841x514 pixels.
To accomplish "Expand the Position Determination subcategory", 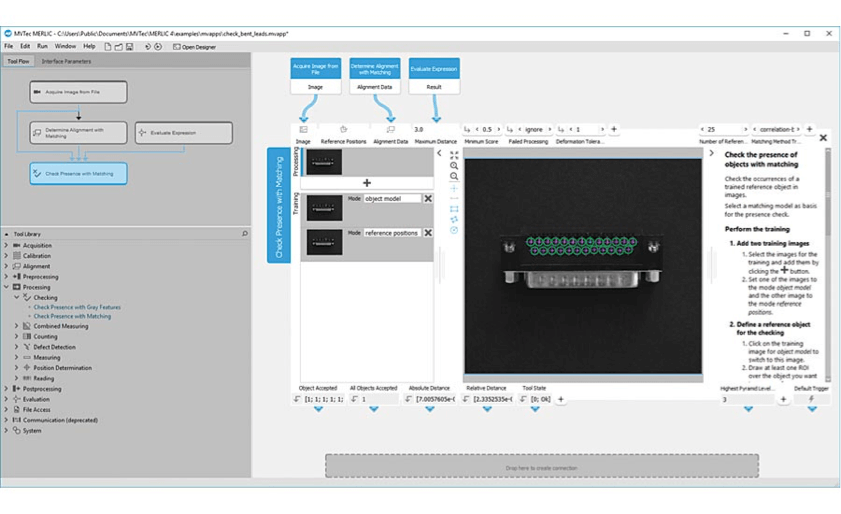I will coord(17,368).
